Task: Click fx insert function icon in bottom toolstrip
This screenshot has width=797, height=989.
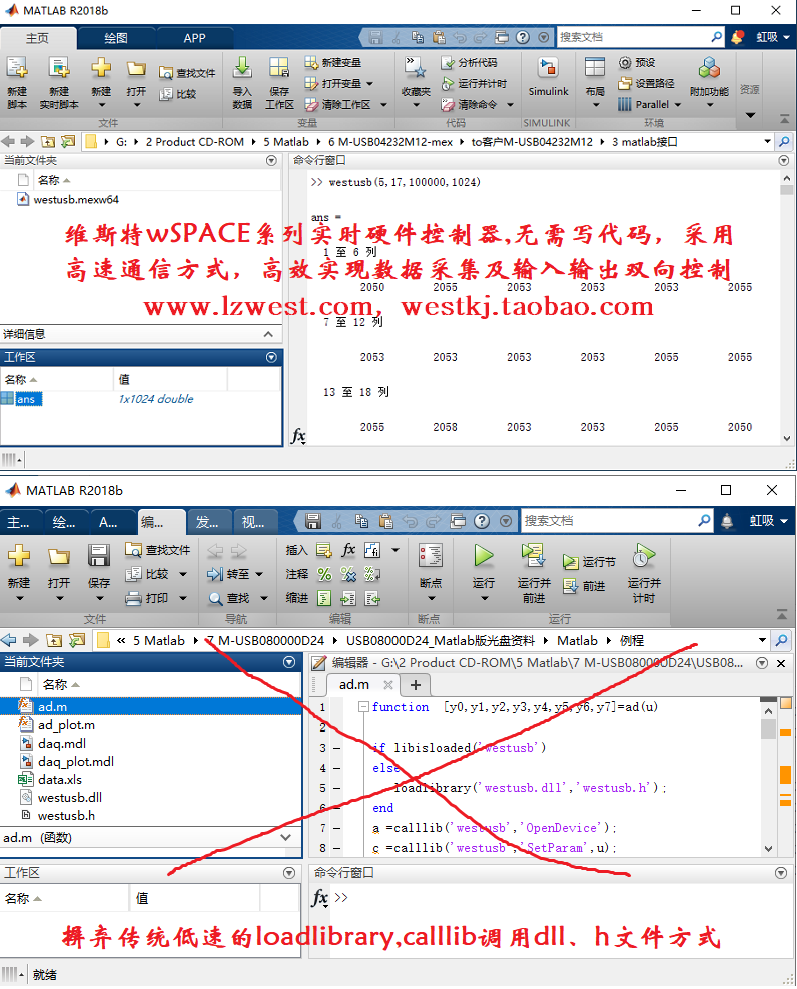Action: (348, 550)
